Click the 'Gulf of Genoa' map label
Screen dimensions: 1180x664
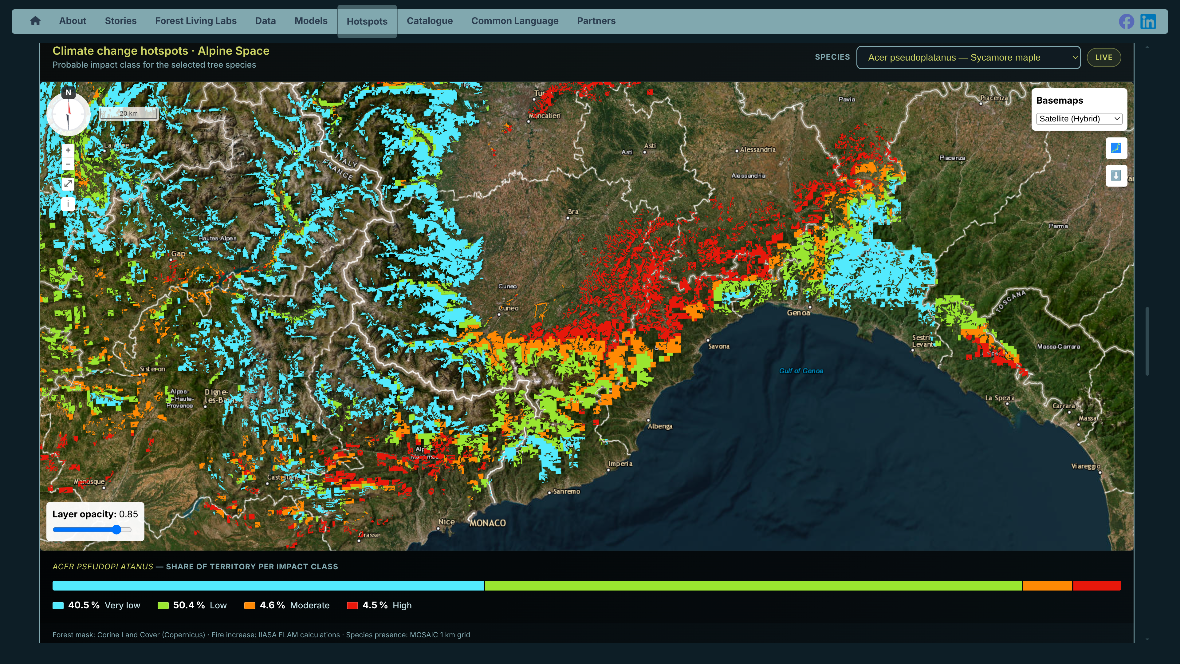click(801, 370)
